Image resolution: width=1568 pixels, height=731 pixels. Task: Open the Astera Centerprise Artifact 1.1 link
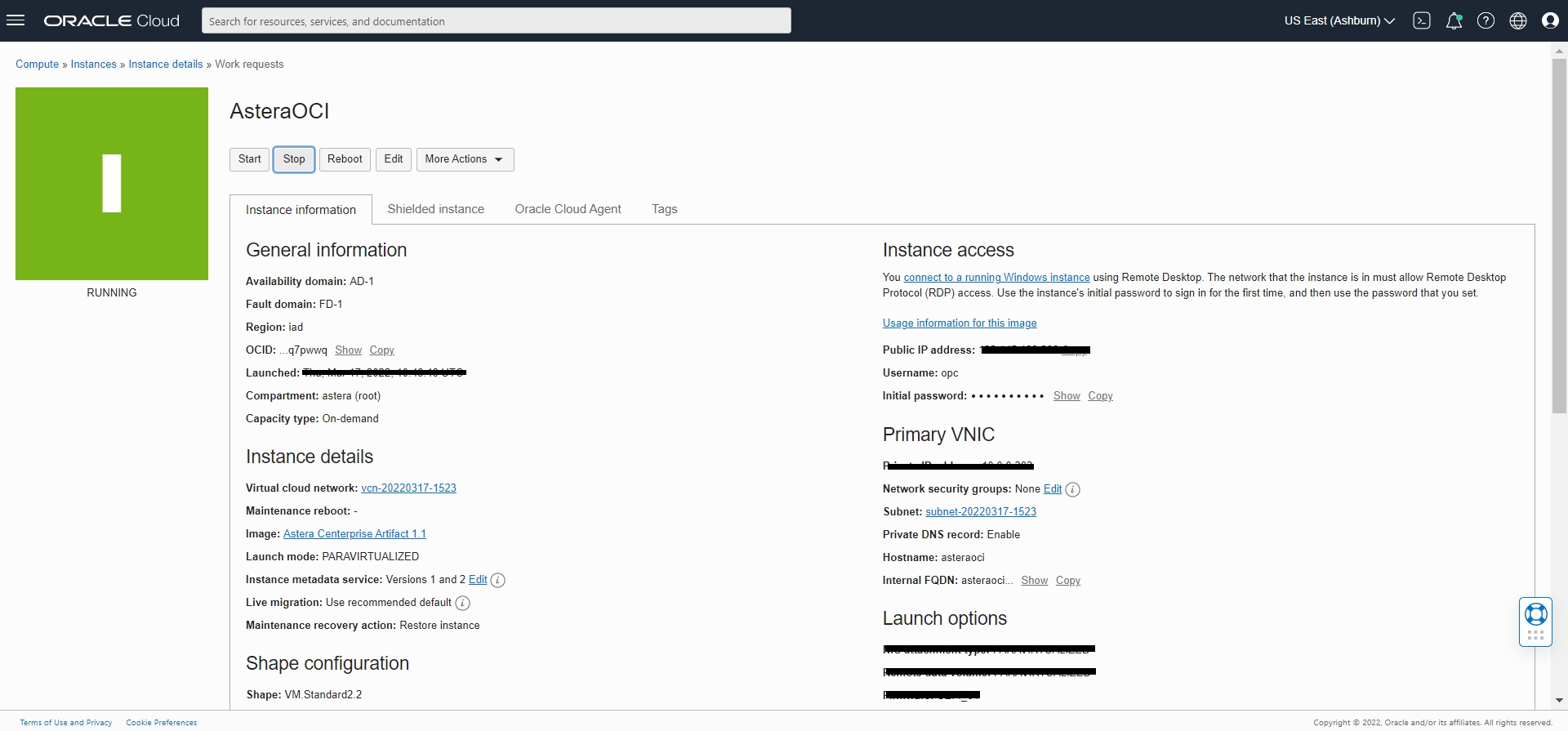pyautogui.click(x=354, y=534)
